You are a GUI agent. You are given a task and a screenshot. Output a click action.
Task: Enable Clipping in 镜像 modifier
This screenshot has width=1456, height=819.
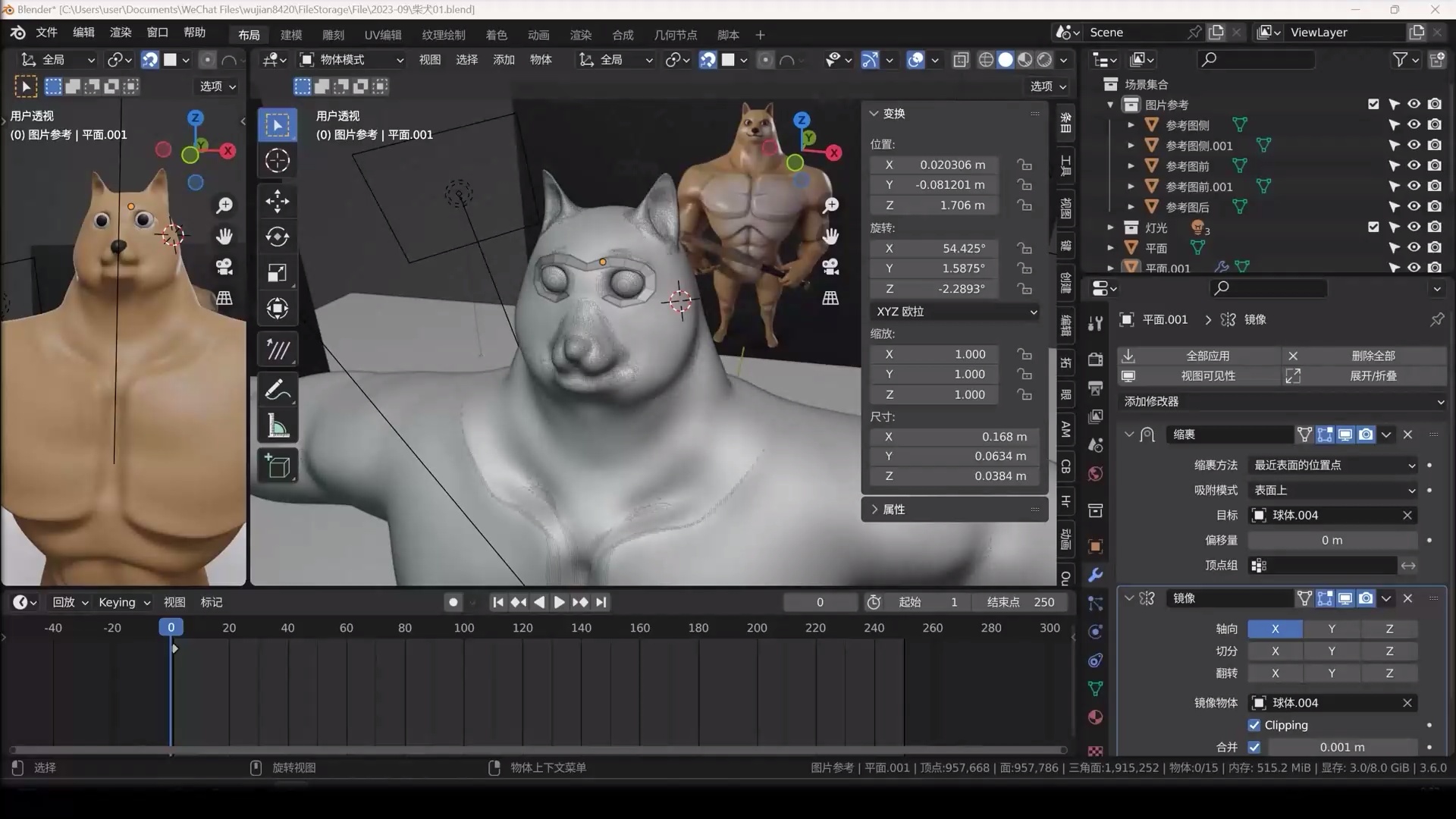click(1254, 725)
